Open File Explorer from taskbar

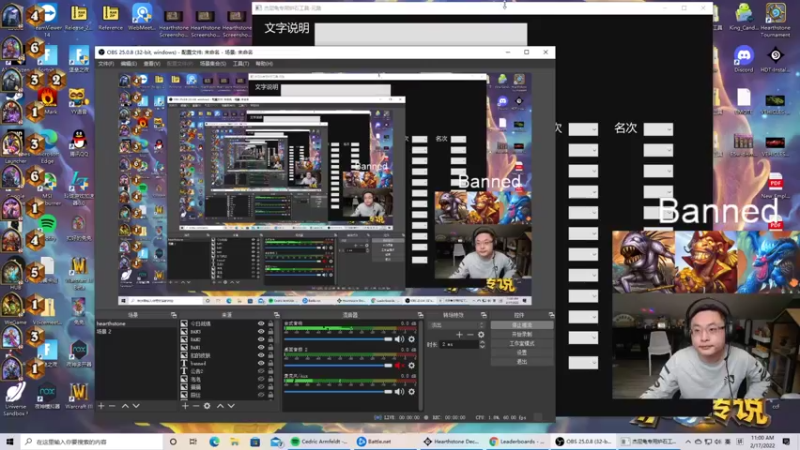coord(235,441)
